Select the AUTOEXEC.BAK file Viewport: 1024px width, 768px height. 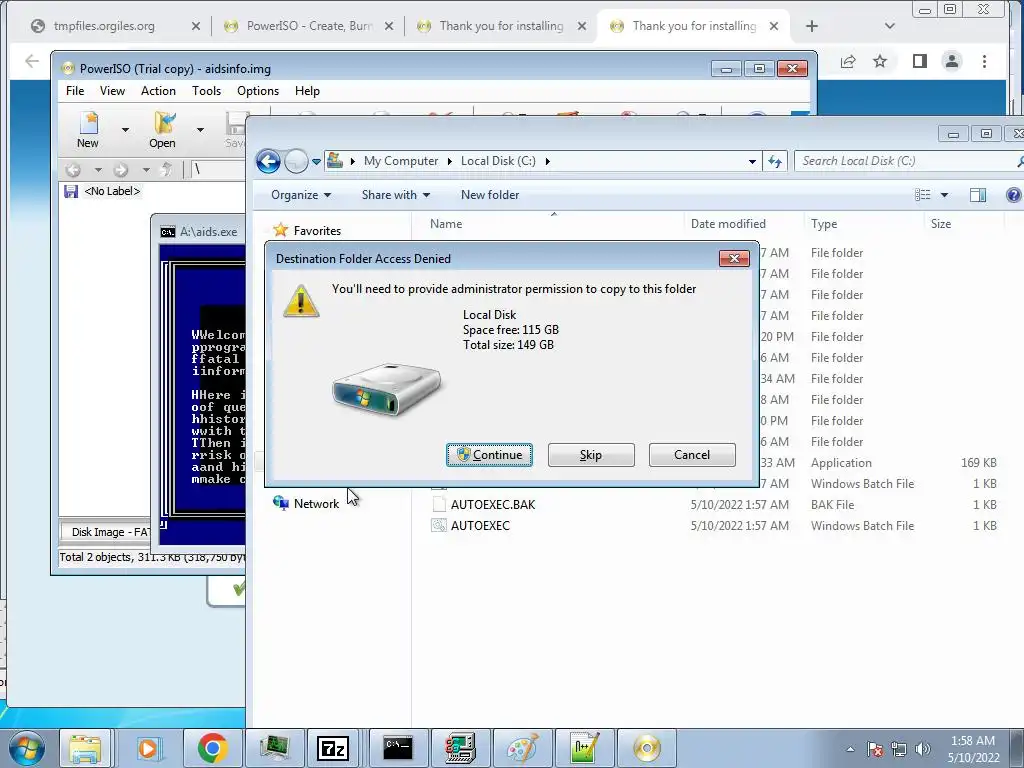pos(492,505)
